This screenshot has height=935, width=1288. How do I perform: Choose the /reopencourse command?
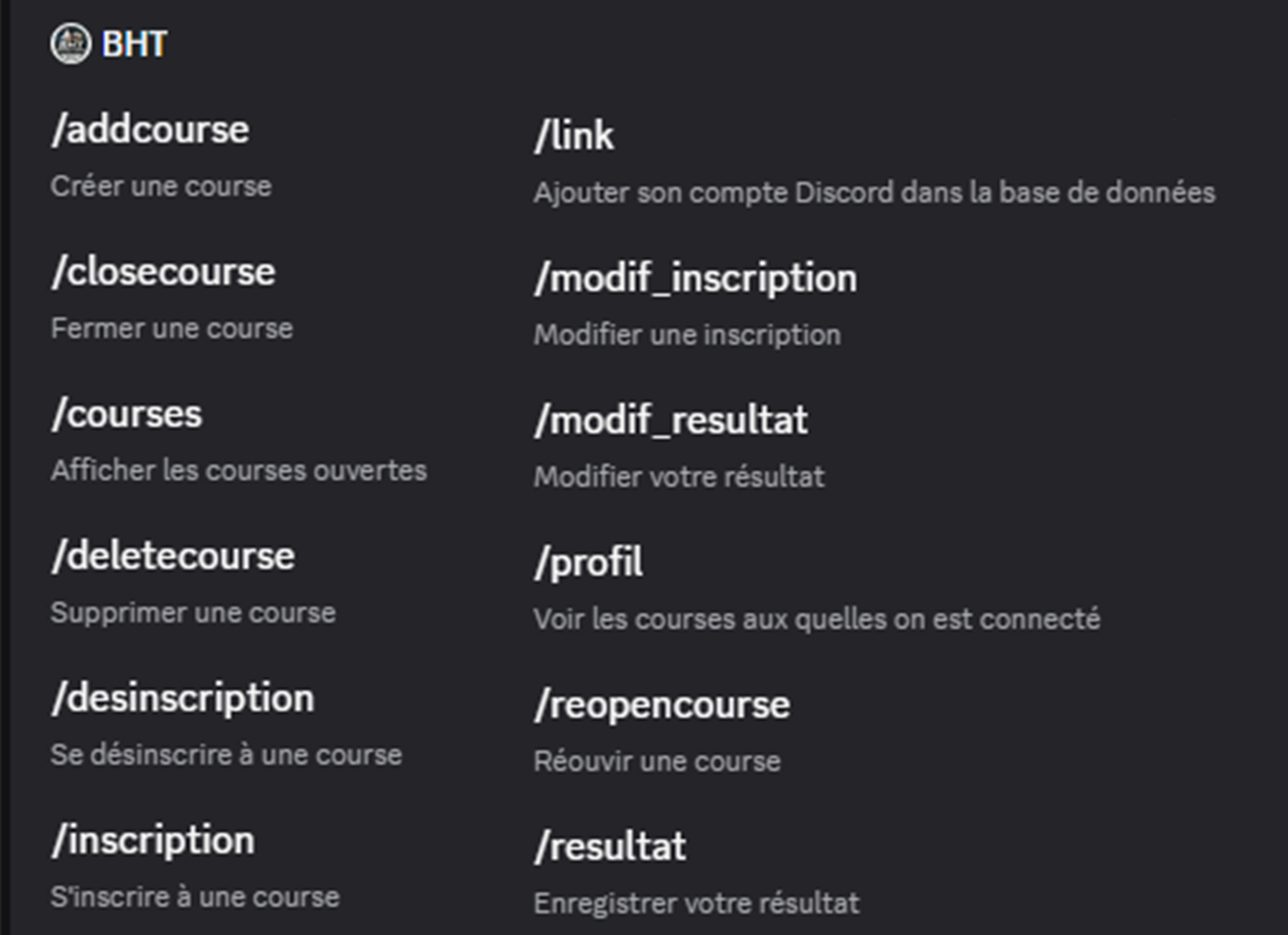pos(662,705)
